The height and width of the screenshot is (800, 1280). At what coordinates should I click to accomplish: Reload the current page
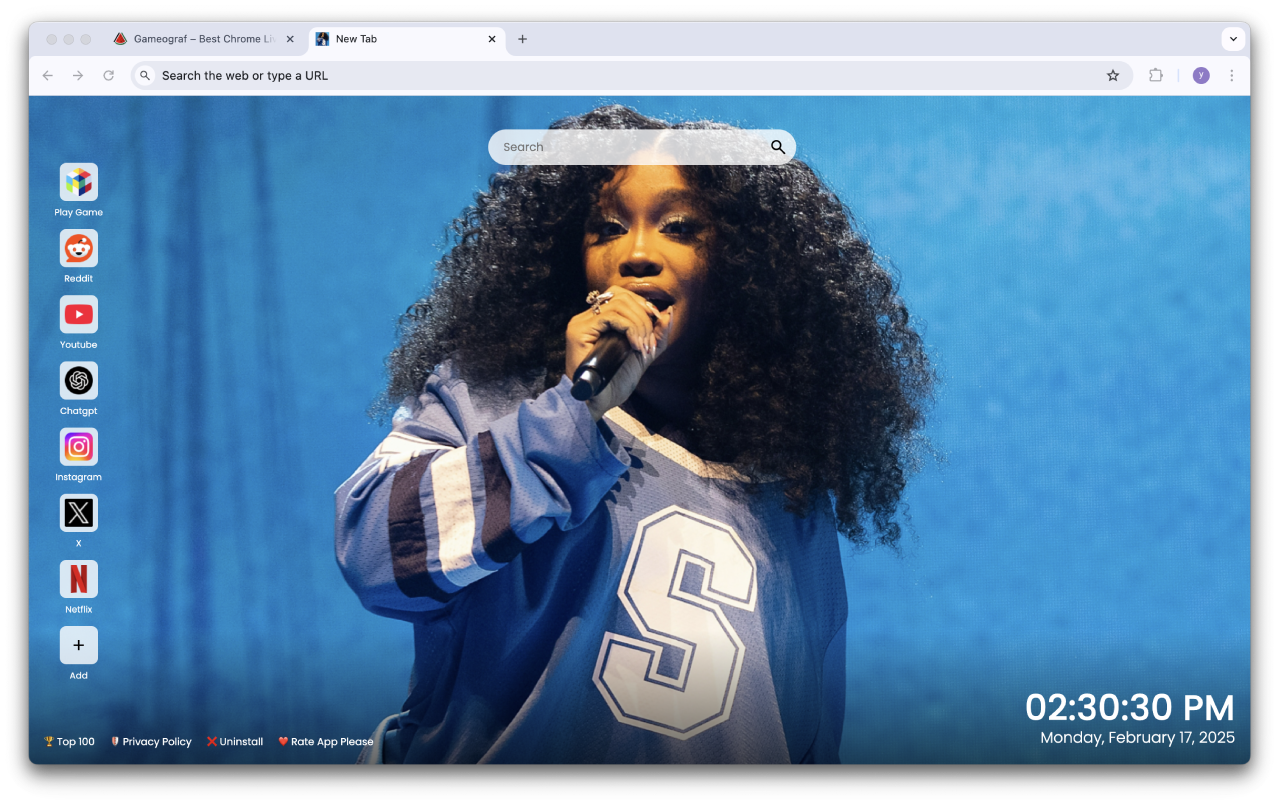coord(109,75)
